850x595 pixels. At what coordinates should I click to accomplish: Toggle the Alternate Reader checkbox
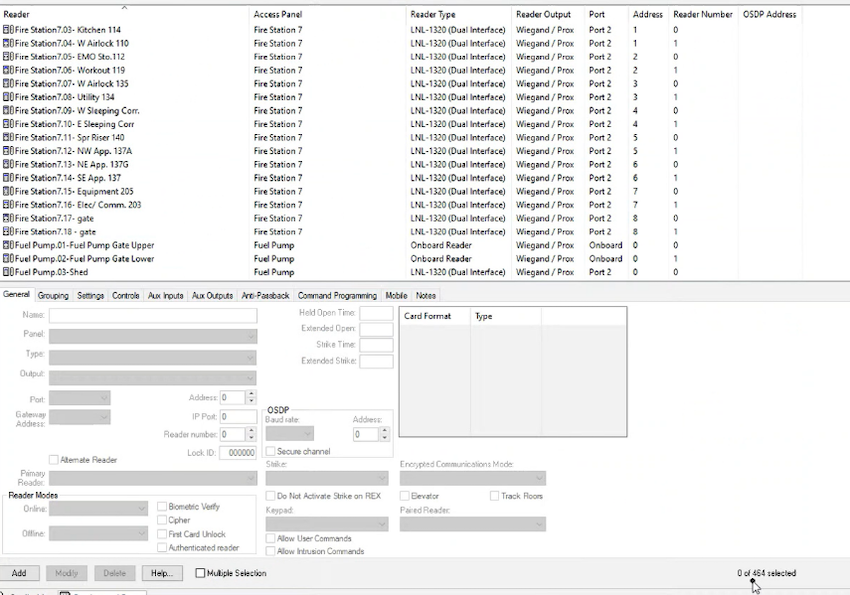54,460
